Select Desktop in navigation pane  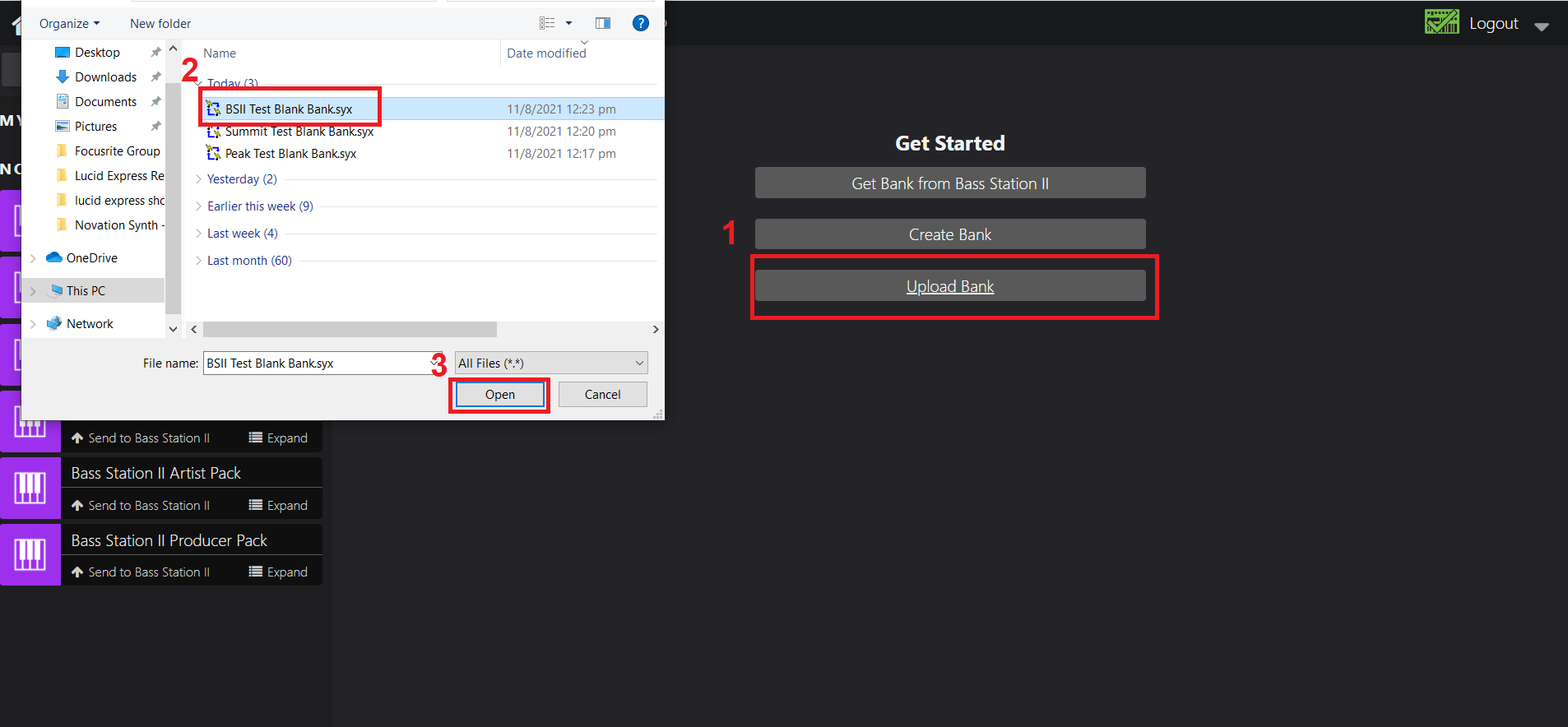click(97, 52)
